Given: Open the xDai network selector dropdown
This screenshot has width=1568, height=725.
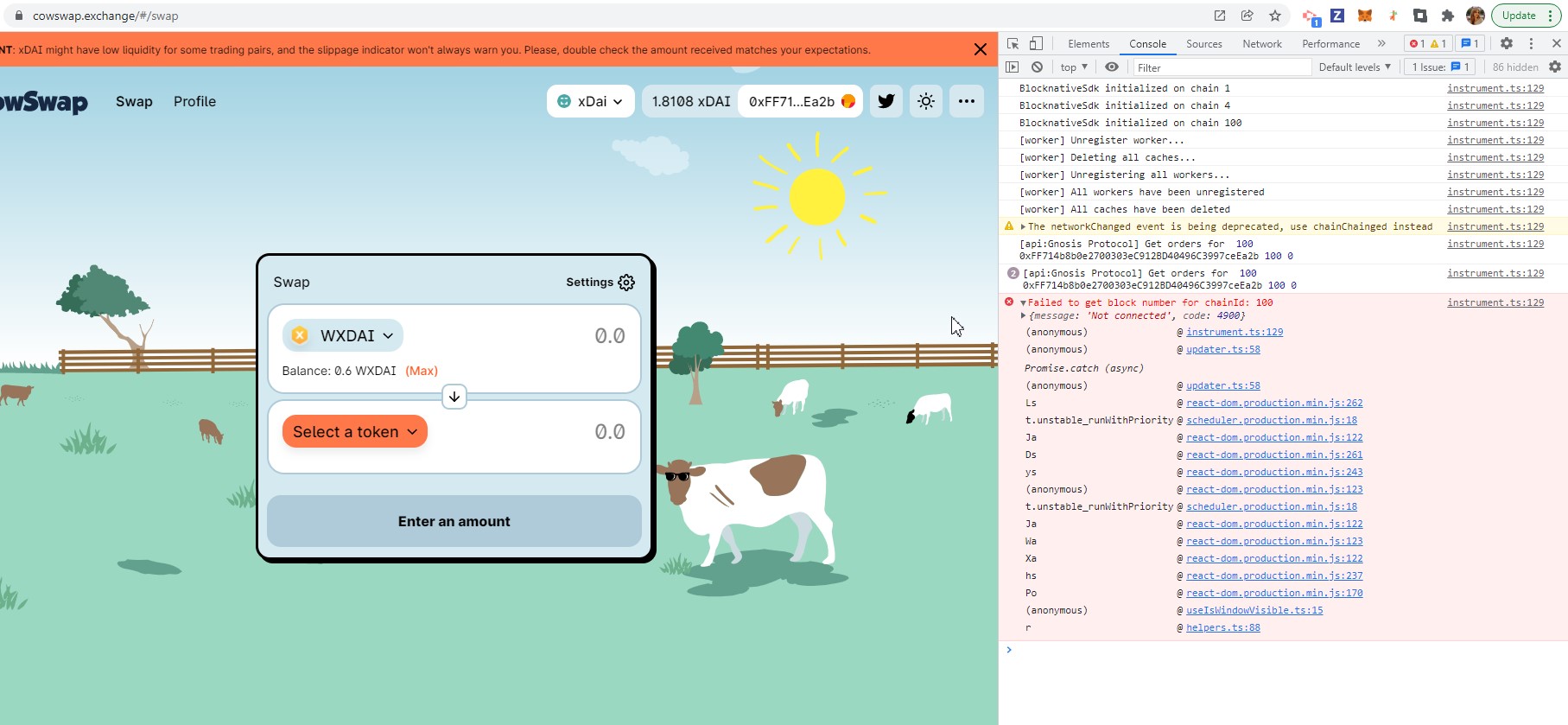Looking at the screenshot, I should [591, 101].
